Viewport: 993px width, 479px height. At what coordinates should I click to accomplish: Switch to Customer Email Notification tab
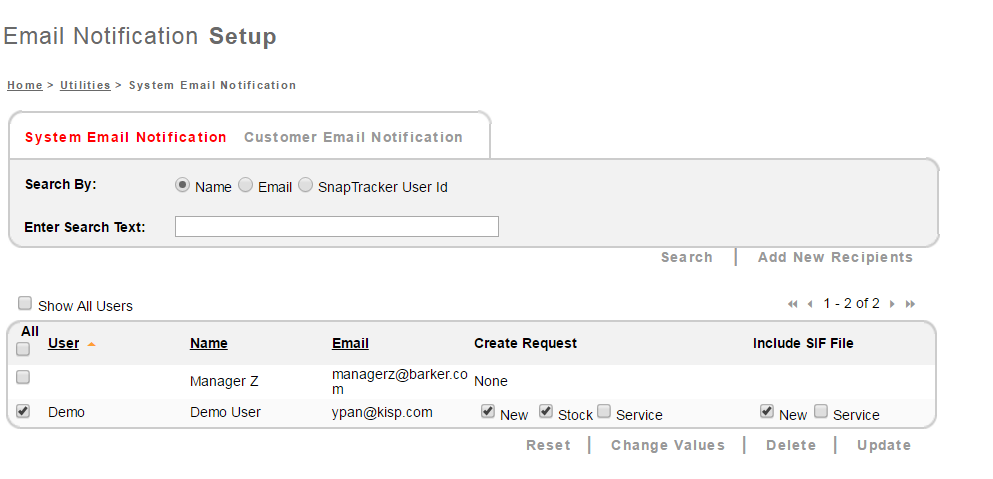[353, 137]
